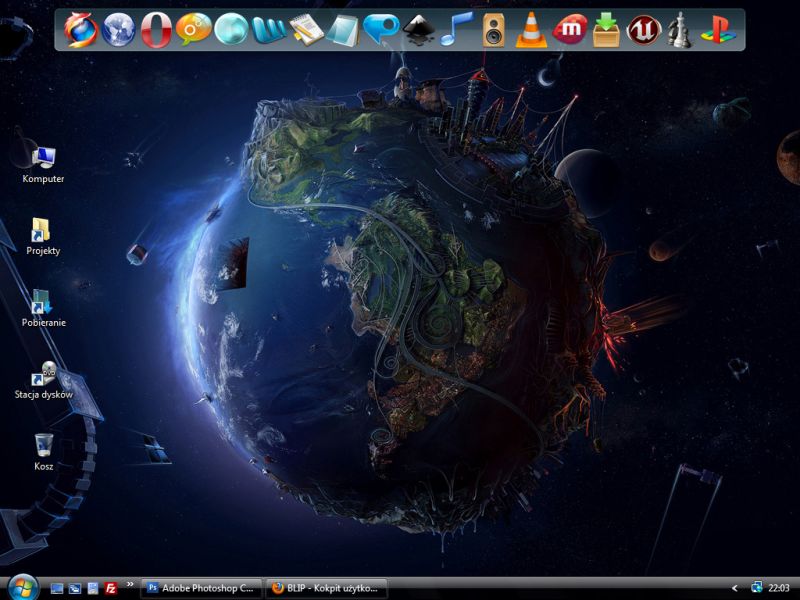The height and width of the screenshot is (600, 800).
Task: Select the Kosz recycle bin
Action: point(43,452)
